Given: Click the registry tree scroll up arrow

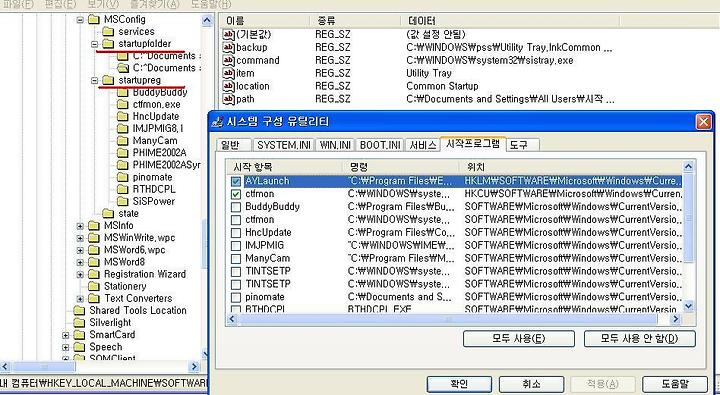Looking at the screenshot, I should pyautogui.click(x=207, y=20).
